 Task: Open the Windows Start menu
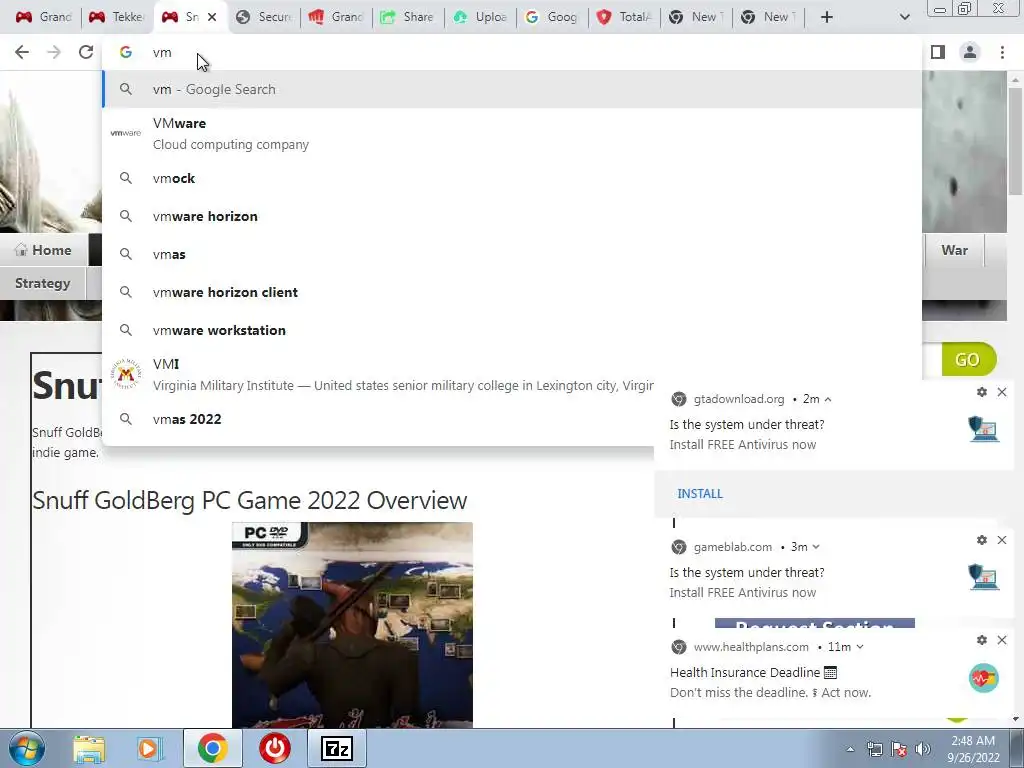(27, 748)
